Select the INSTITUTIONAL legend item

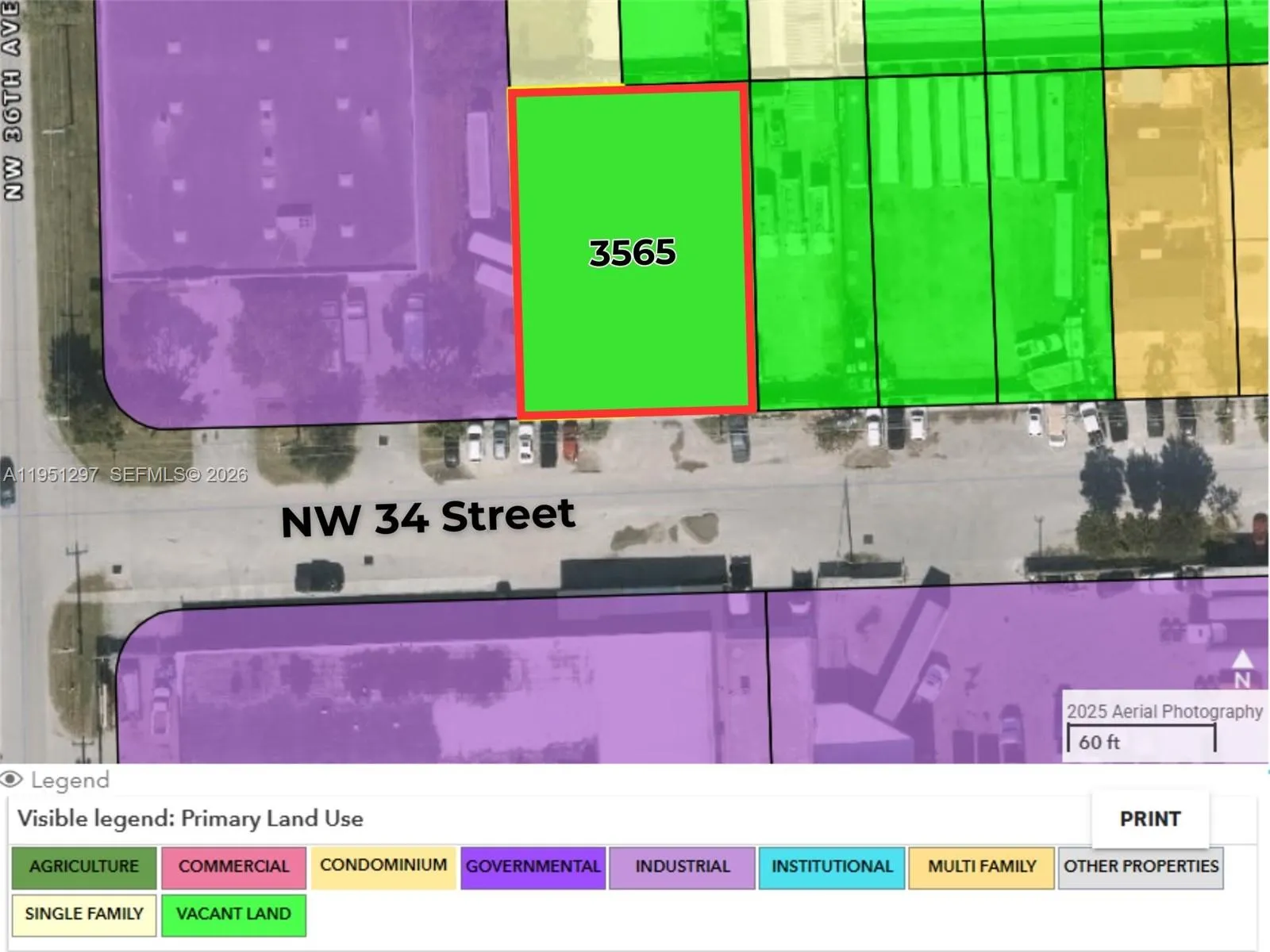point(831,866)
